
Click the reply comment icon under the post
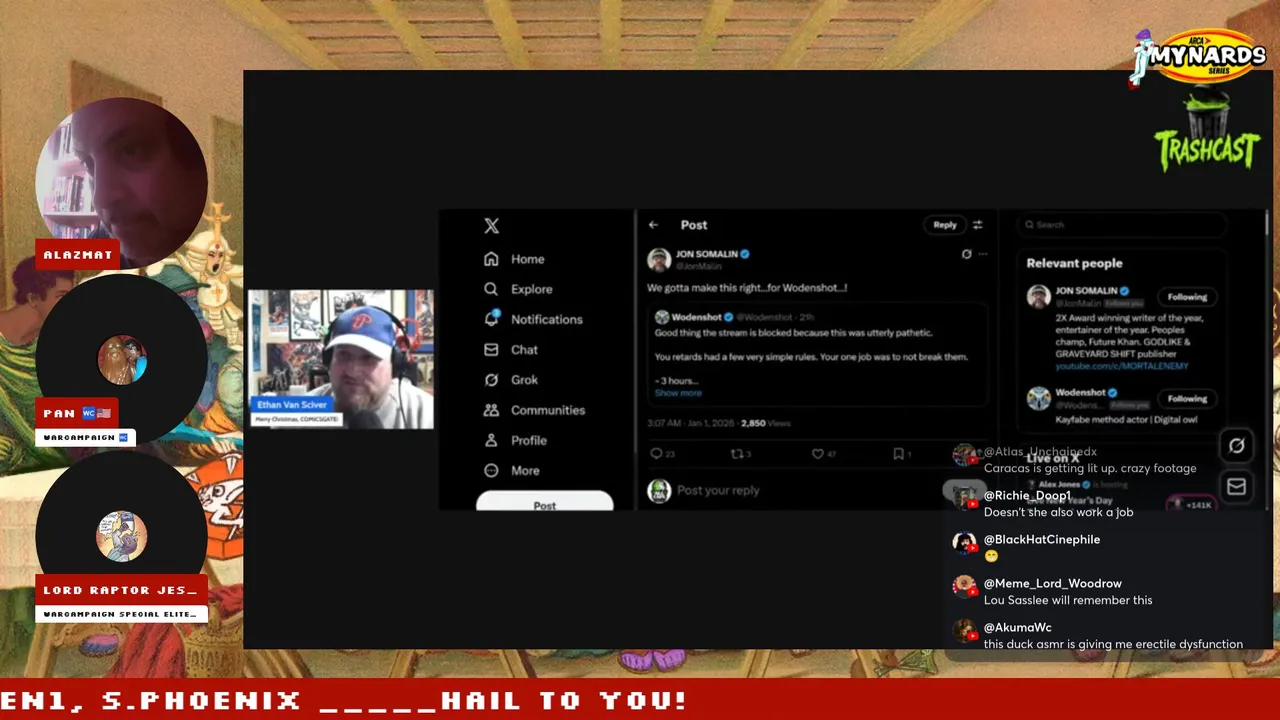[657, 454]
